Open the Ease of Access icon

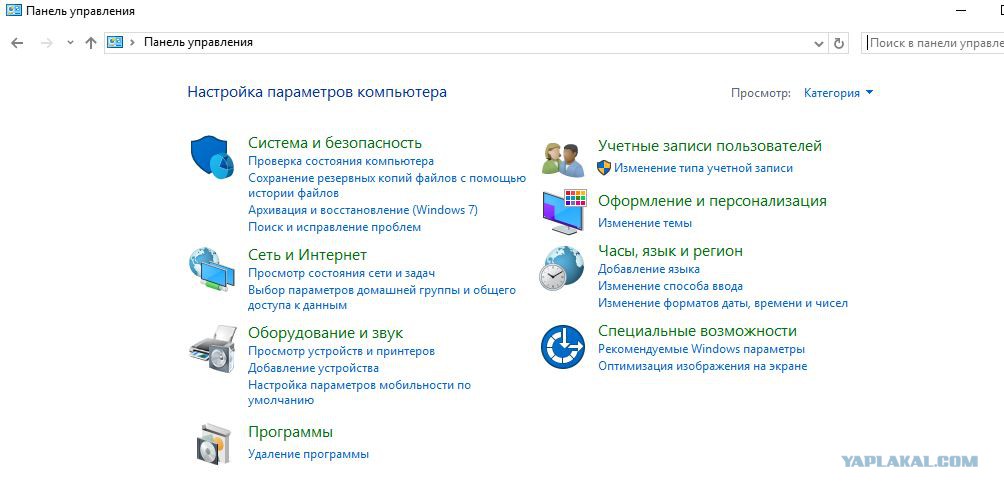click(x=563, y=347)
